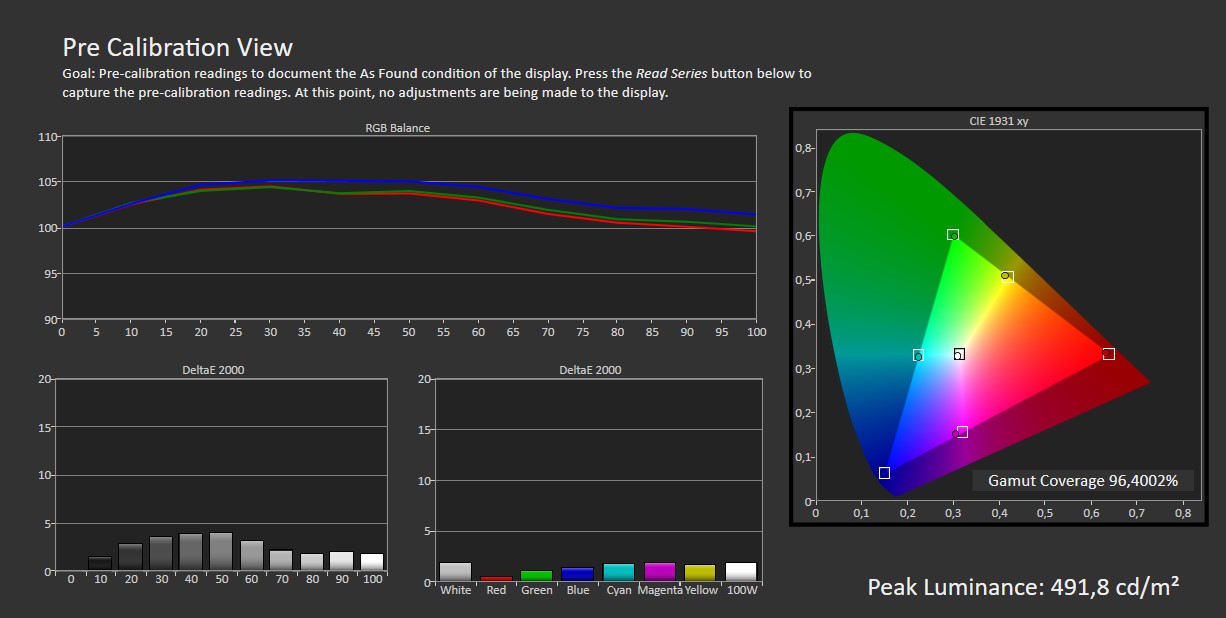The height and width of the screenshot is (618, 1226).
Task: Click the Green bar in the color DeltaE chart
Action: [x=537, y=576]
